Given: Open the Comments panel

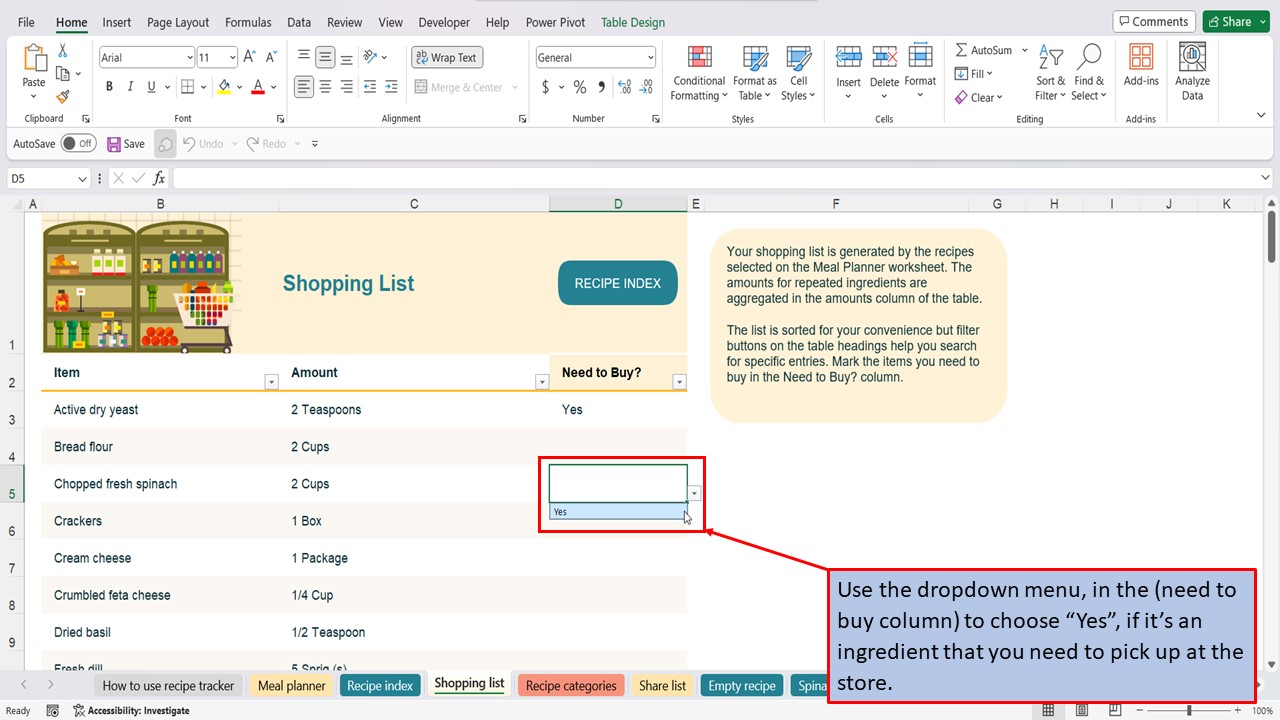Looking at the screenshot, I should click(x=1153, y=20).
